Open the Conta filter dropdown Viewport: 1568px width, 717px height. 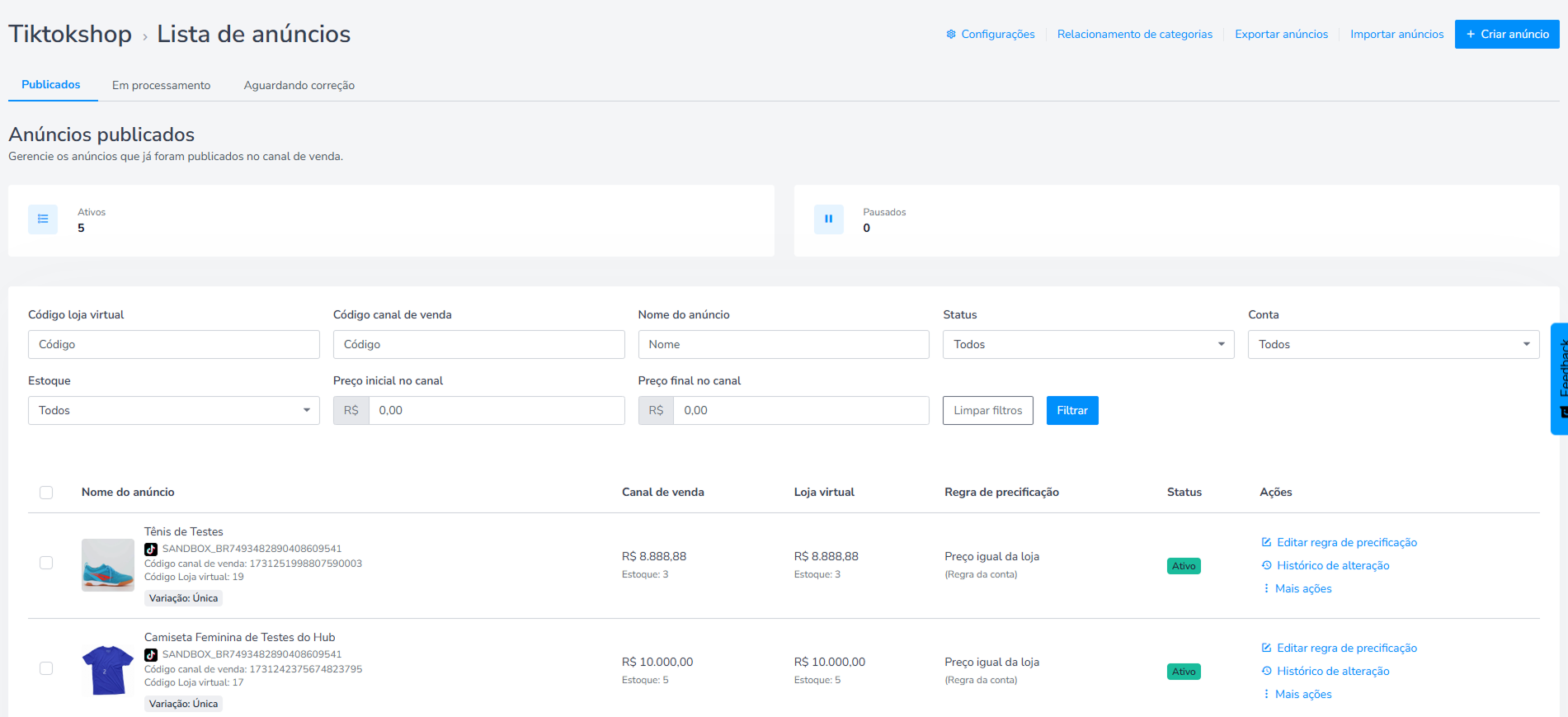[1393, 344]
